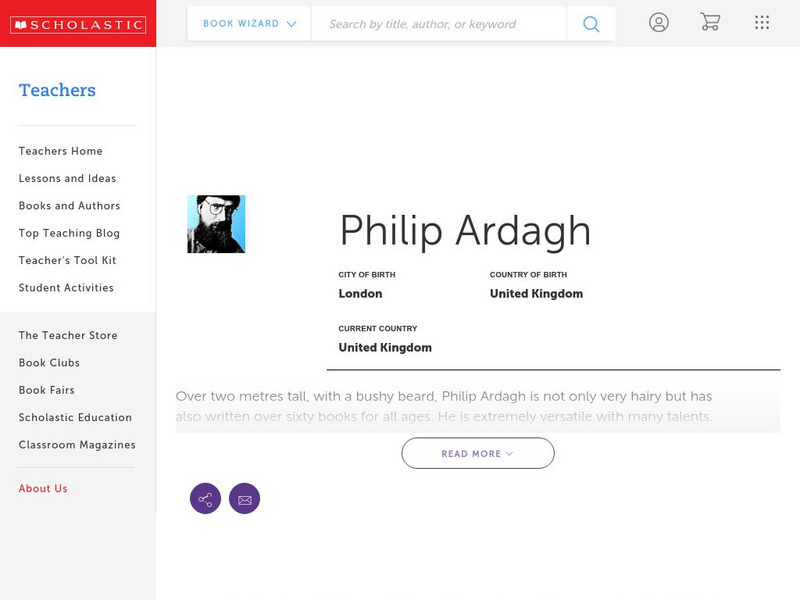Screen dimensions: 800x600
Task: Click the search magnifier icon
Action: coord(591,24)
